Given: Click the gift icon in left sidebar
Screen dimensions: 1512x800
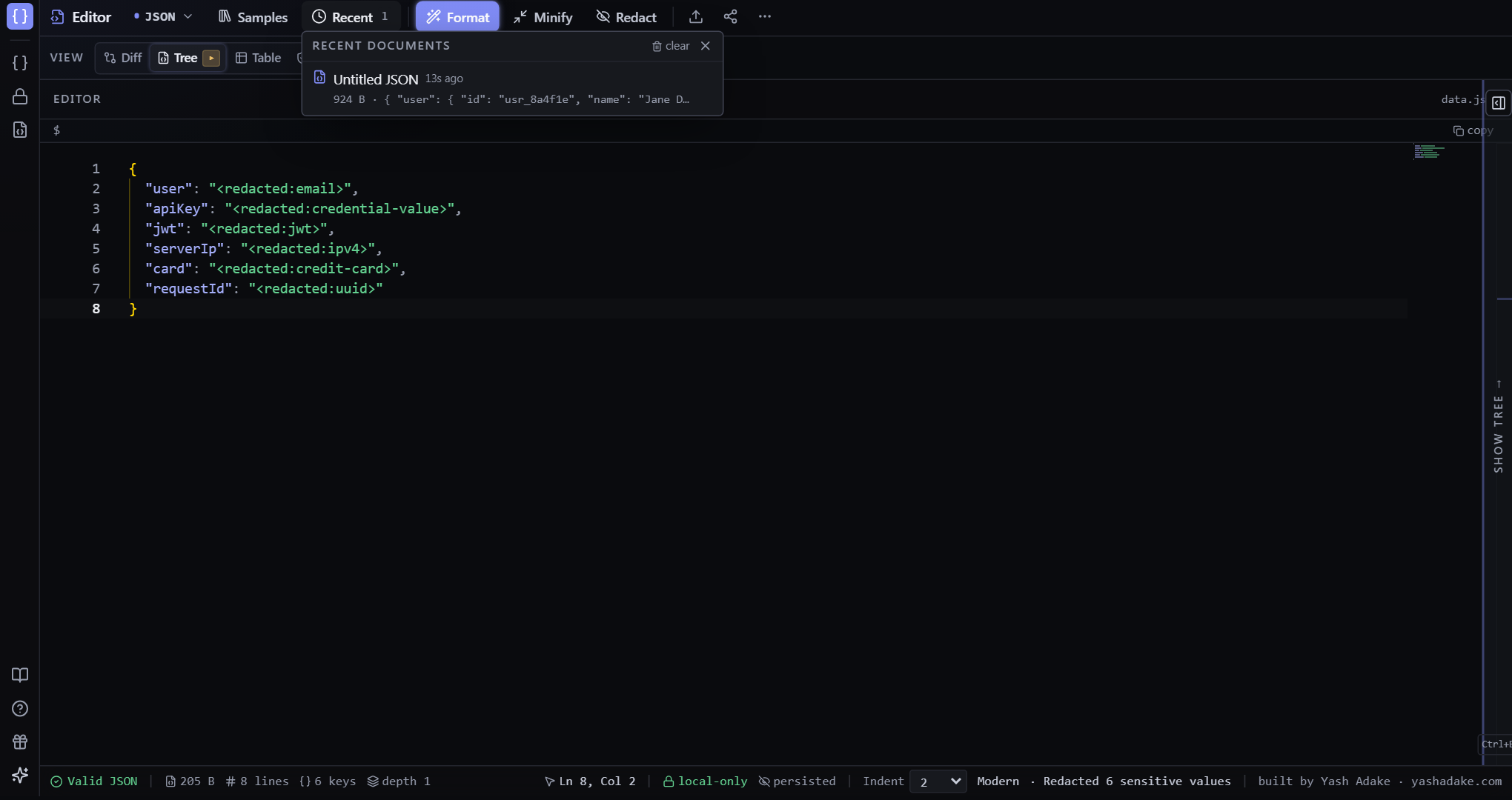Looking at the screenshot, I should coord(20,741).
